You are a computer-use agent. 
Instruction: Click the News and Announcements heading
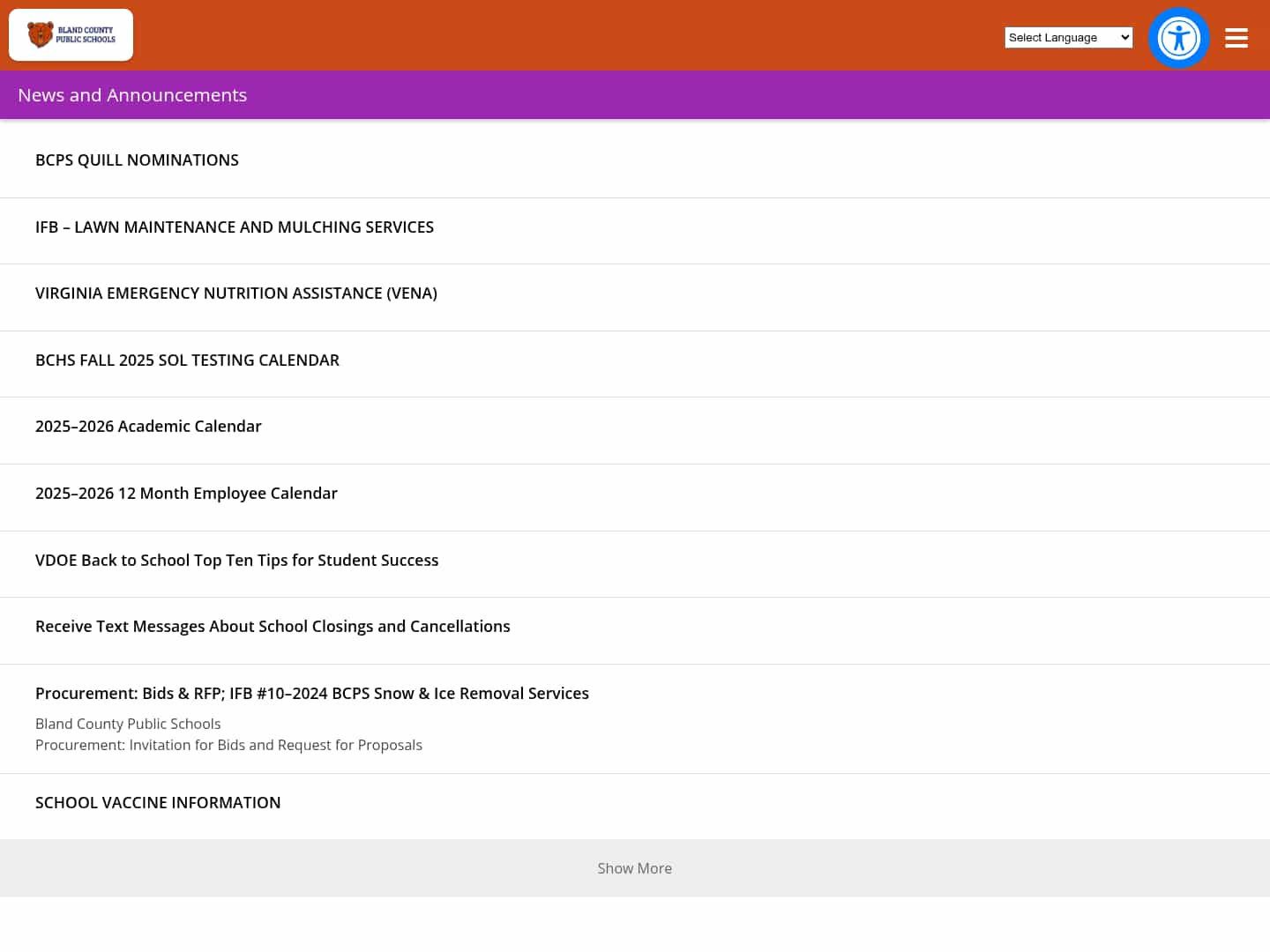coord(132,95)
